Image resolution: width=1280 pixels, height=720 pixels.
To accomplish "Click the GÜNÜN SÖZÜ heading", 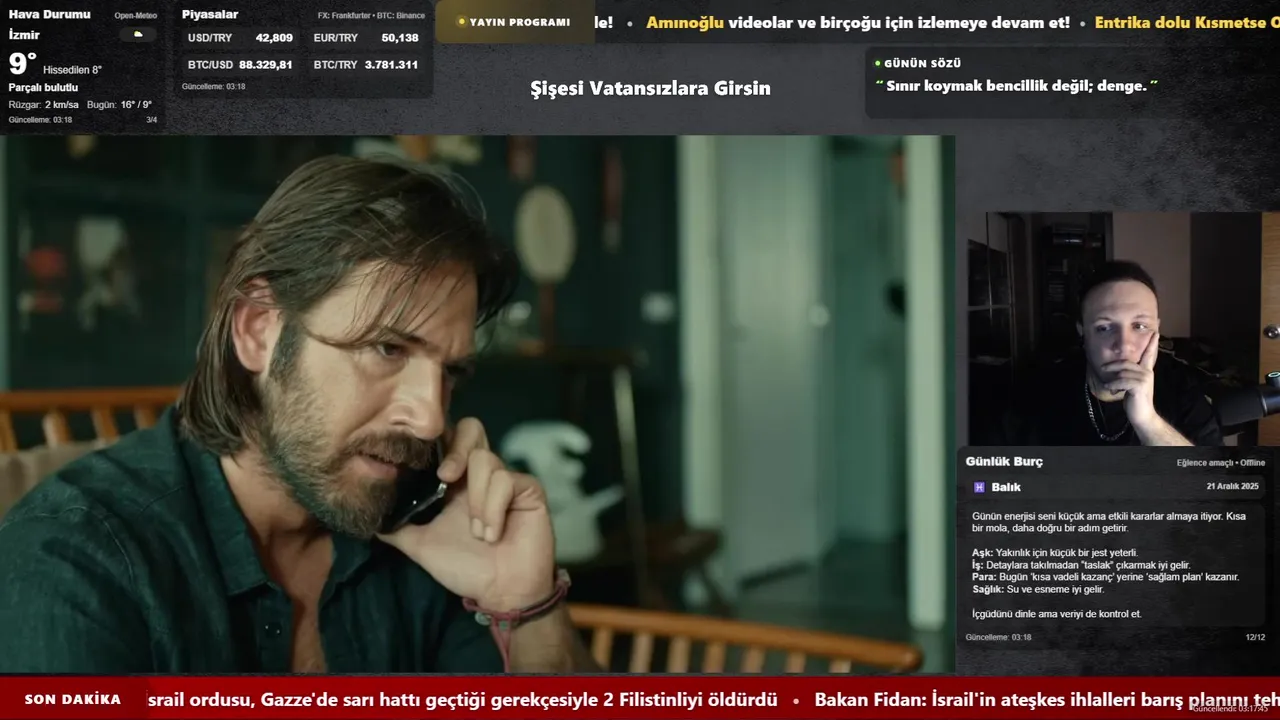I will [922, 63].
